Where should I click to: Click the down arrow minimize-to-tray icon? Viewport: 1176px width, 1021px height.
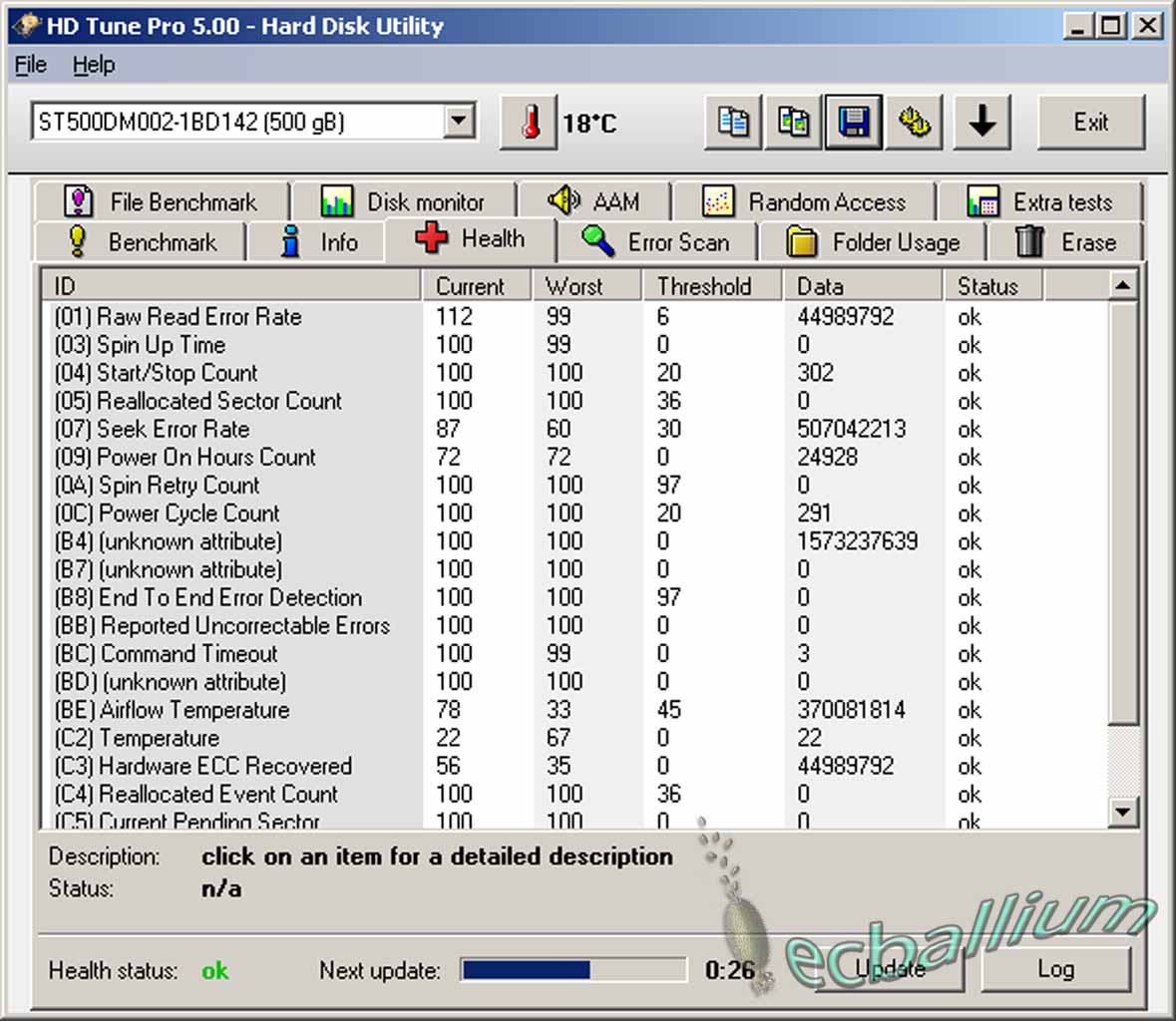pyautogui.click(x=982, y=123)
